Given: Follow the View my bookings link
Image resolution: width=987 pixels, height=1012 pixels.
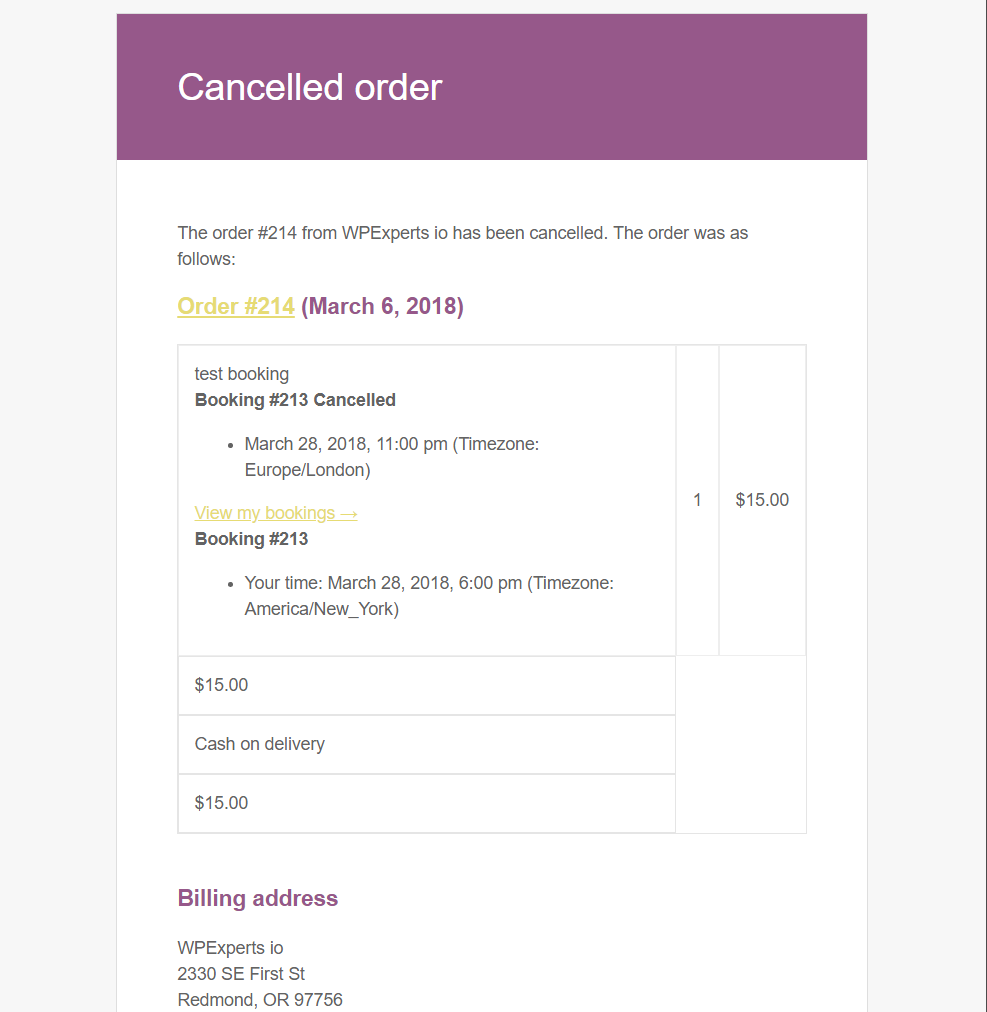Looking at the screenshot, I should [276, 513].
